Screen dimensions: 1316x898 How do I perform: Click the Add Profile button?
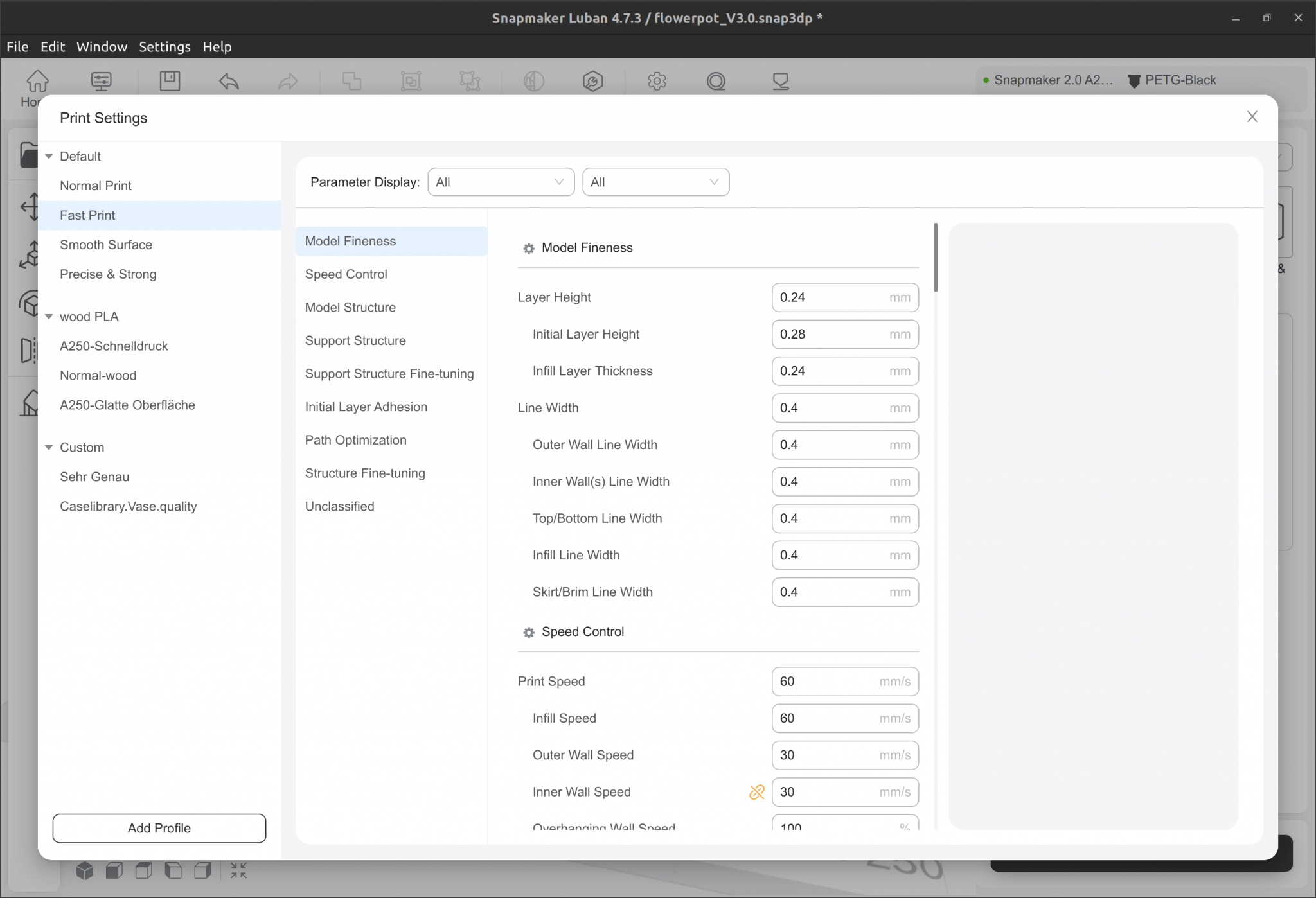pyautogui.click(x=159, y=828)
